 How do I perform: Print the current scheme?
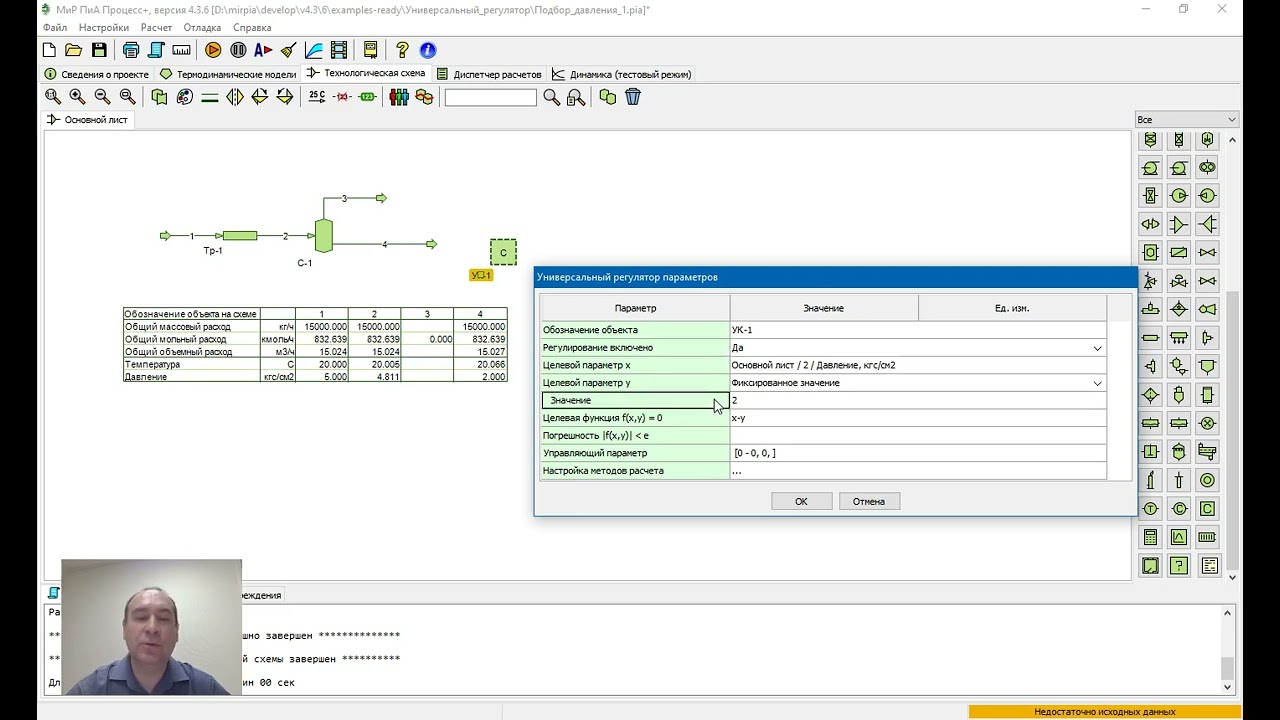point(131,50)
